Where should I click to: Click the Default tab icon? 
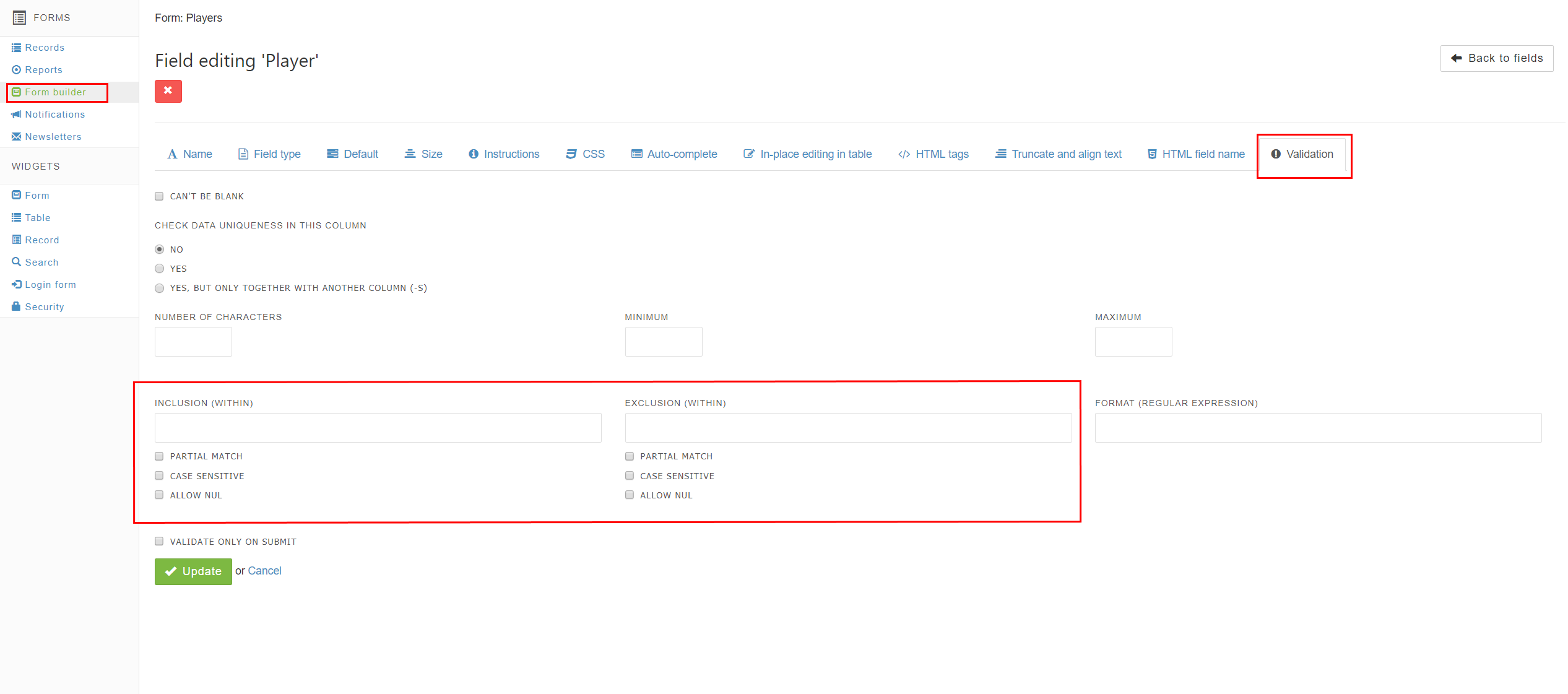click(x=332, y=154)
